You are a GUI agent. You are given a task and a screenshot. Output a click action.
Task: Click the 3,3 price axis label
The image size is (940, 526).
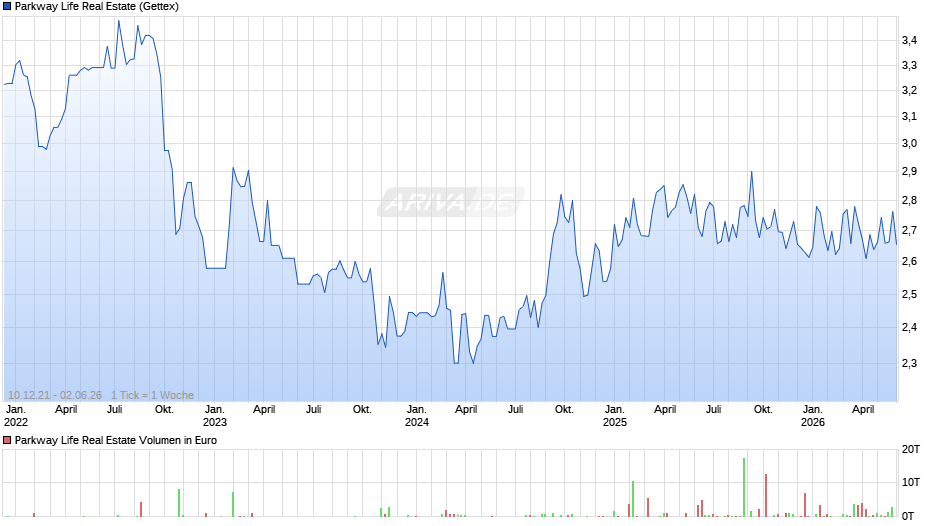click(x=909, y=65)
